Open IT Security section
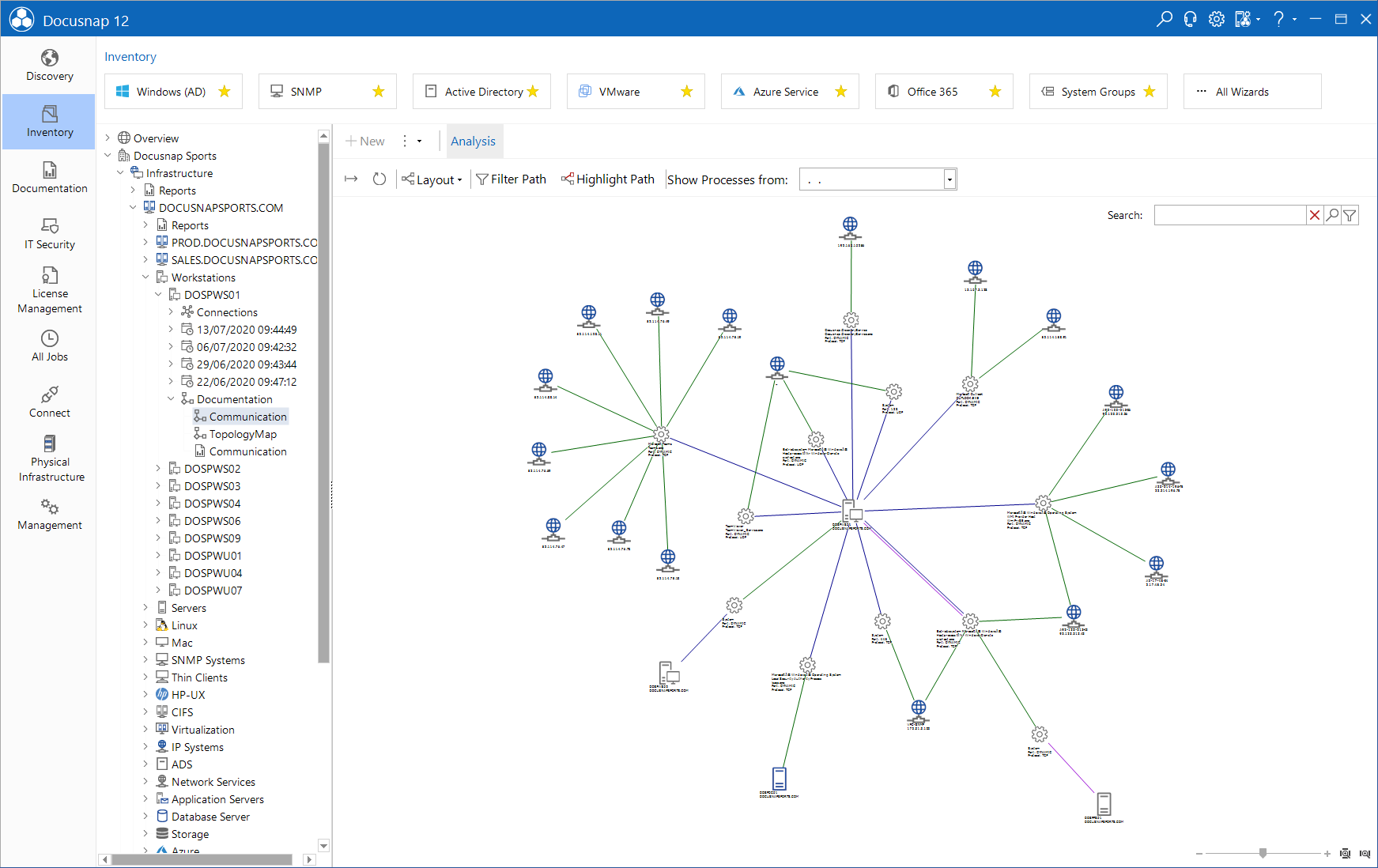1378x868 pixels. coord(49,234)
